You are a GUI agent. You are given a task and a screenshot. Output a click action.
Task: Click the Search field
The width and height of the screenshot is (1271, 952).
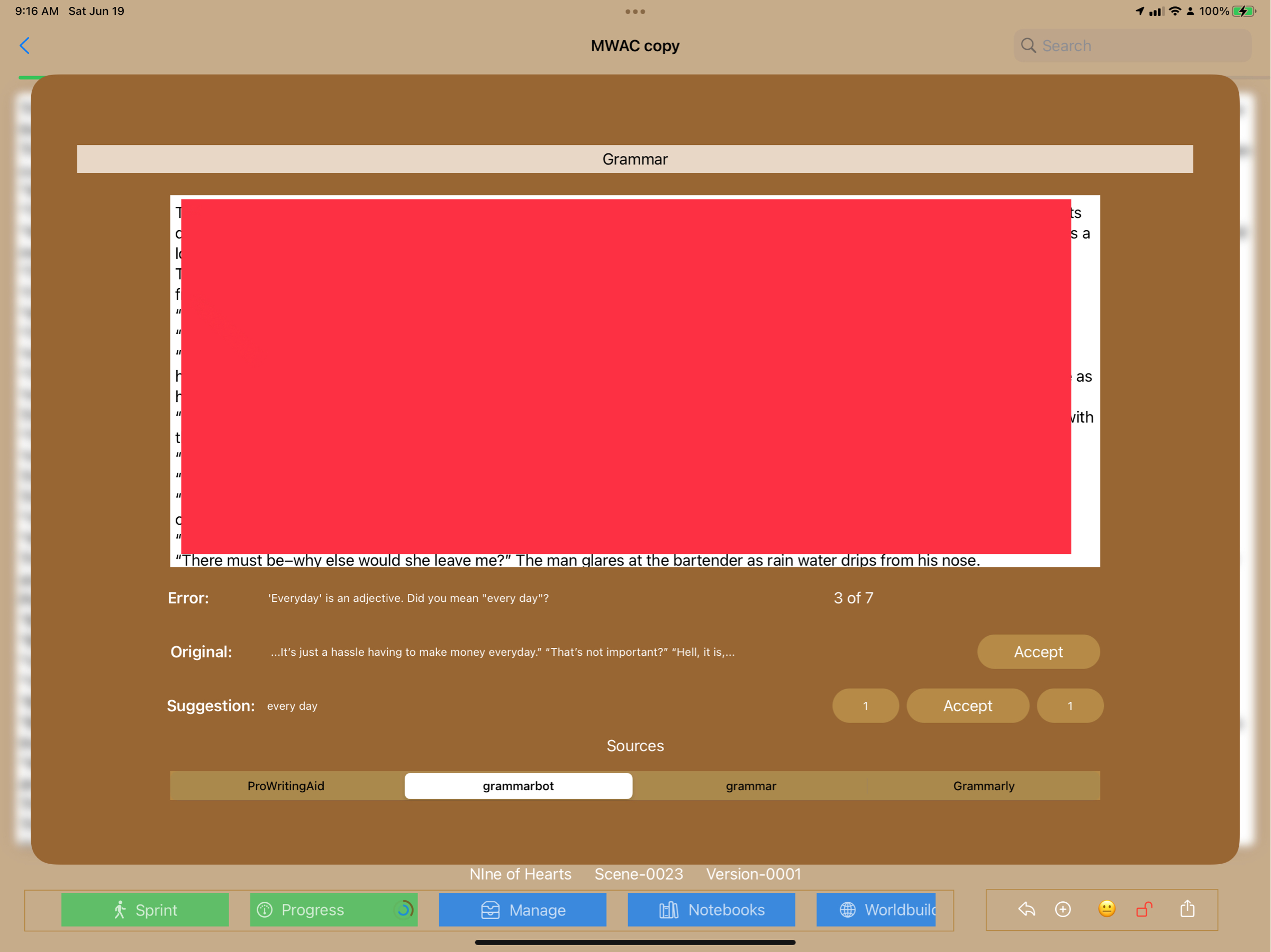click(1132, 46)
